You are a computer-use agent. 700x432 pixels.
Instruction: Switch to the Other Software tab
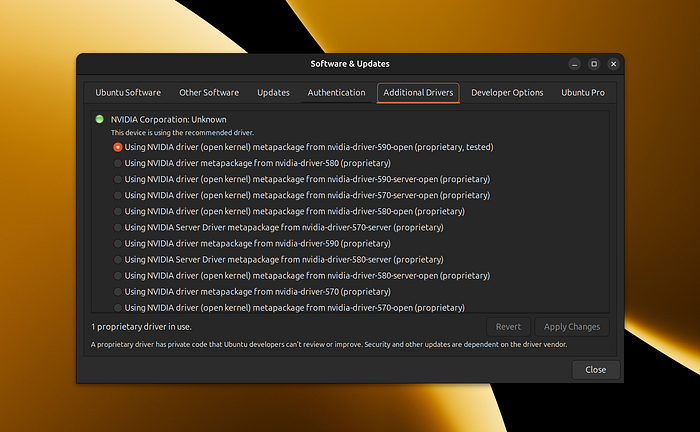(209, 93)
